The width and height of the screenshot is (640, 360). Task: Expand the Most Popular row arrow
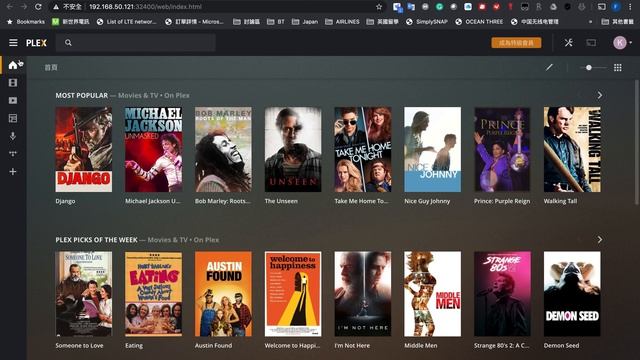tap(600, 95)
